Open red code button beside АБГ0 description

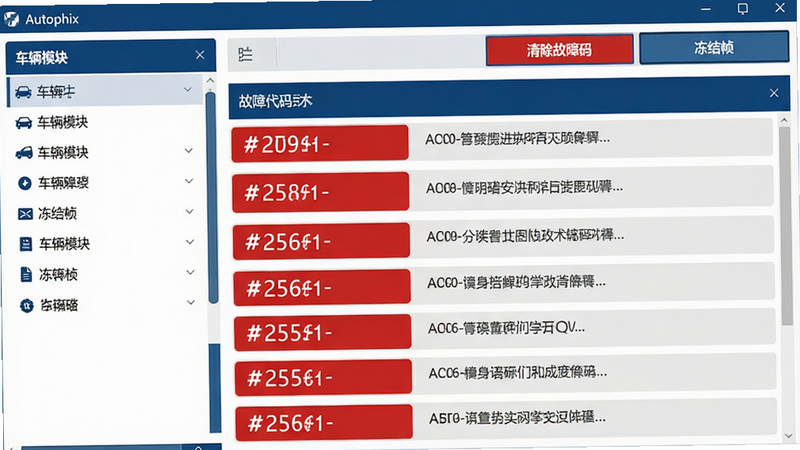pos(324,423)
